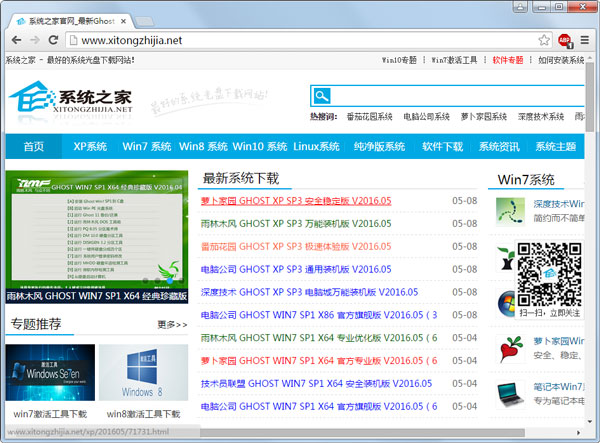
Task: Bookmark this page with the star icon
Action: [544, 40]
